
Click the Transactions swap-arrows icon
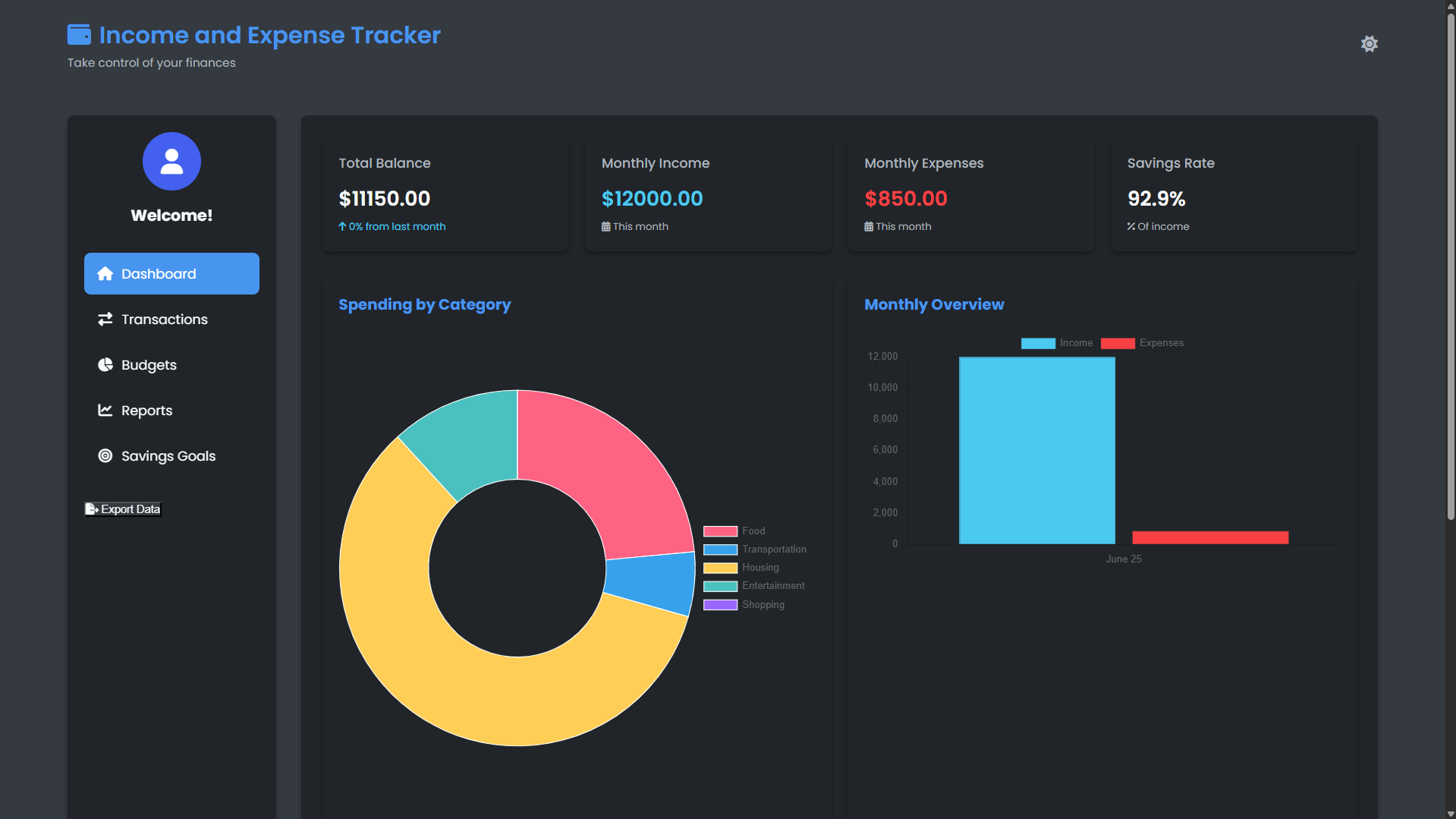click(x=105, y=320)
